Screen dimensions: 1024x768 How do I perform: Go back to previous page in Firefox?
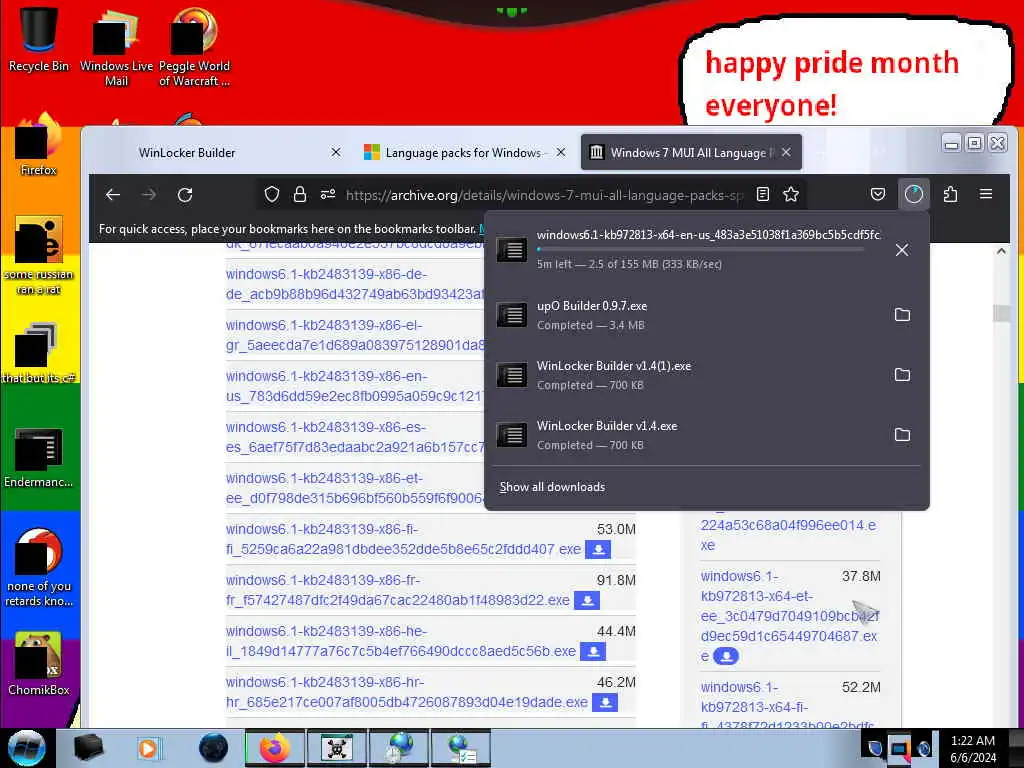click(113, 195)
